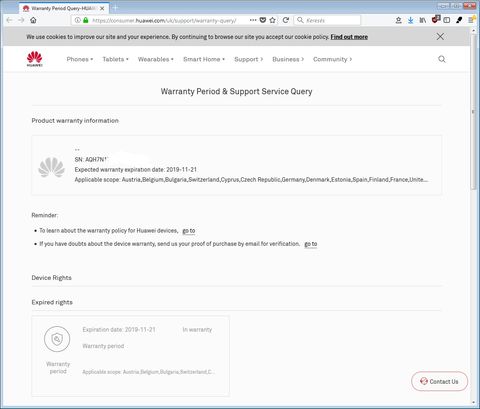The image size is (480, 409).
Task: Click the green padlock security icon
Action: click(86, 20)
